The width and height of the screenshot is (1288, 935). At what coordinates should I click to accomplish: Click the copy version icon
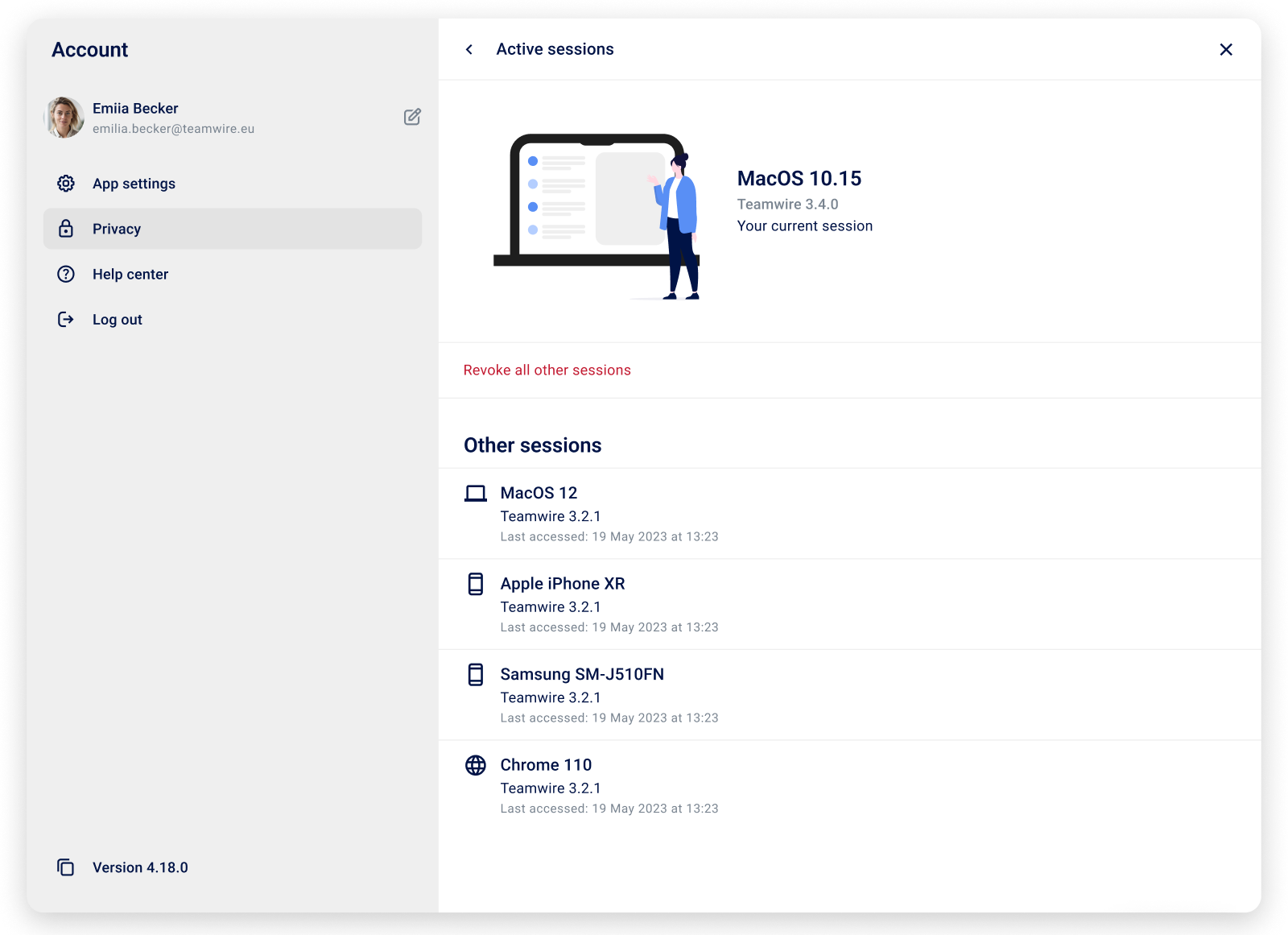(66, 867)
